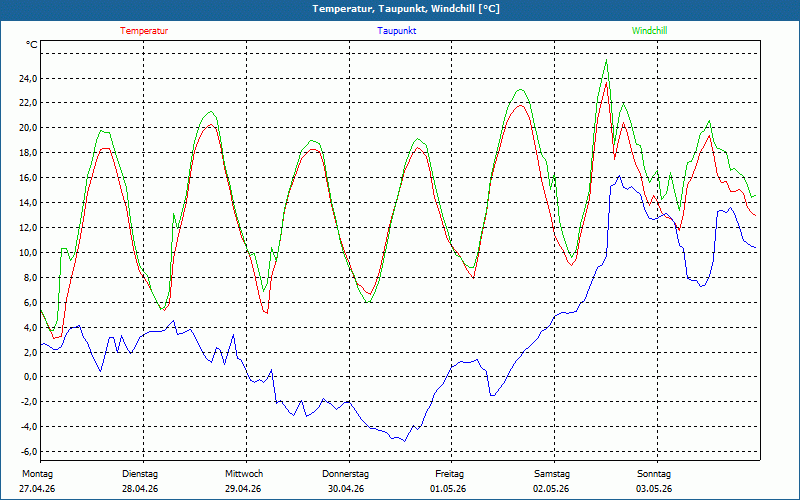Click the chart title bar text
The height and width of the screenshot is (500, 800).
(406, 9)
